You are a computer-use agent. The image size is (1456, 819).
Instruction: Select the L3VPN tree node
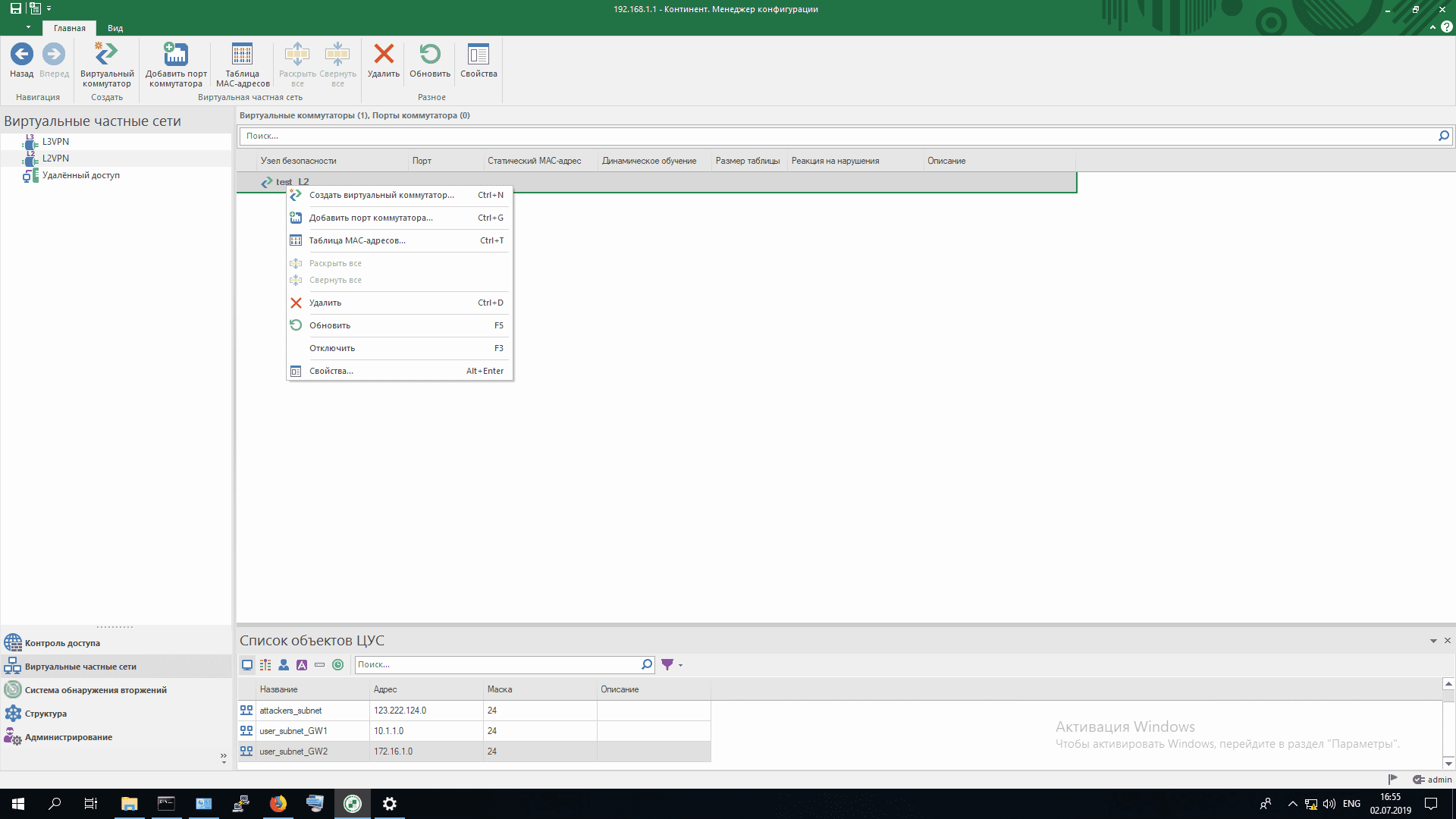[x=55, y=142]
